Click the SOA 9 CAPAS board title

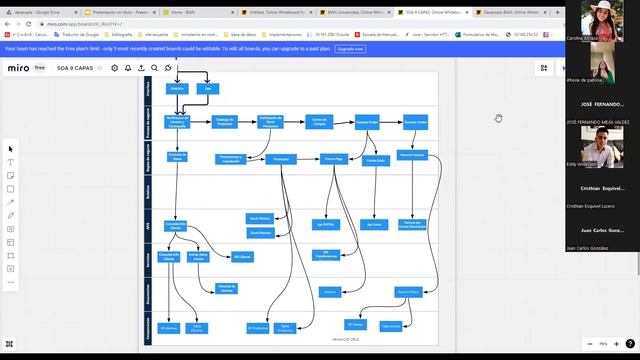(75, 68)
